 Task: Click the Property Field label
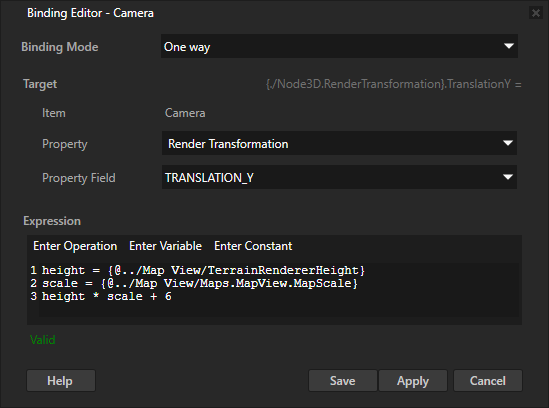point(79,178)
